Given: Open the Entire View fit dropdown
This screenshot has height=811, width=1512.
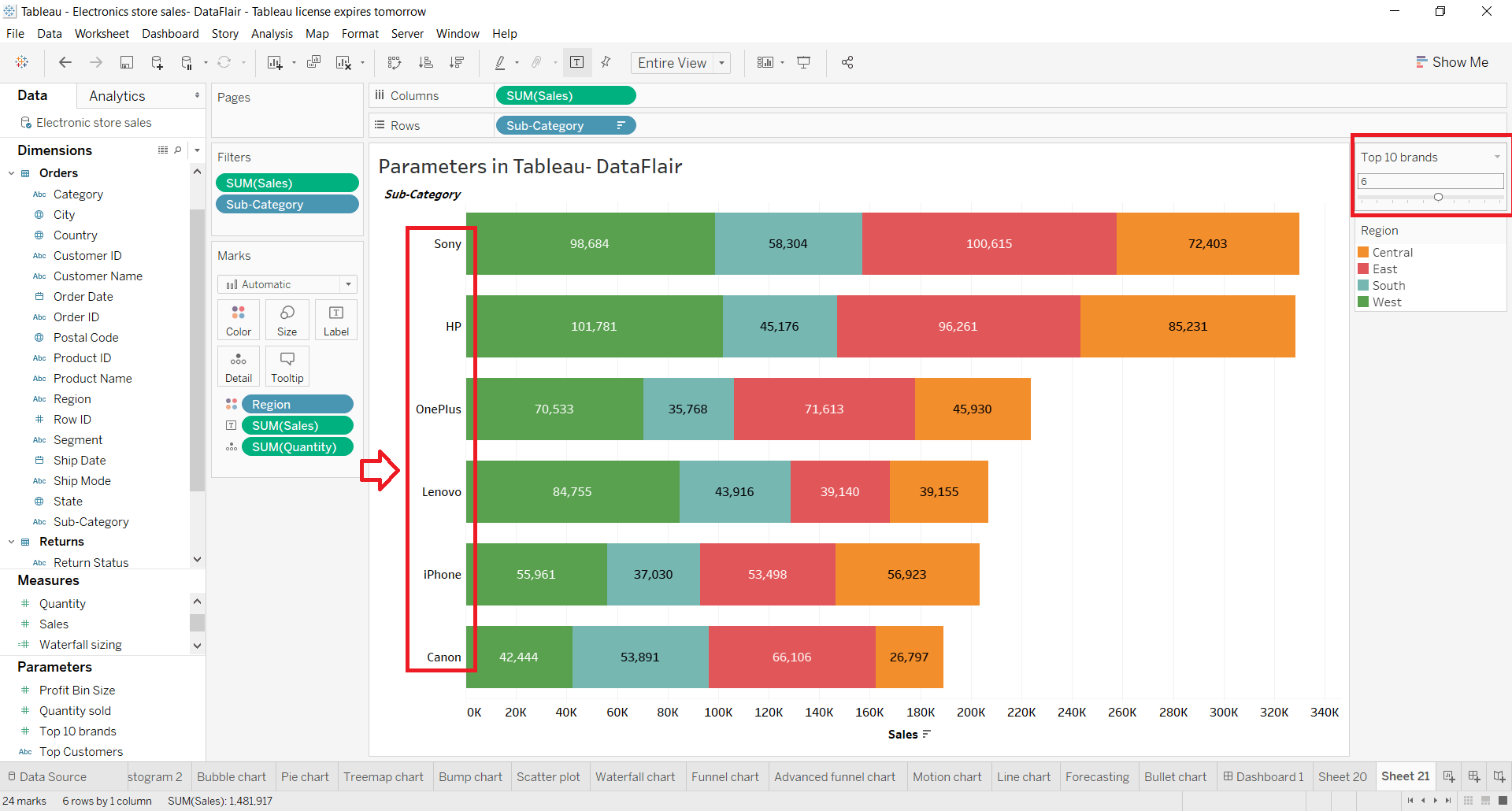Looking at the screenshot, I should pyautogui.click(x=721, y=62).
